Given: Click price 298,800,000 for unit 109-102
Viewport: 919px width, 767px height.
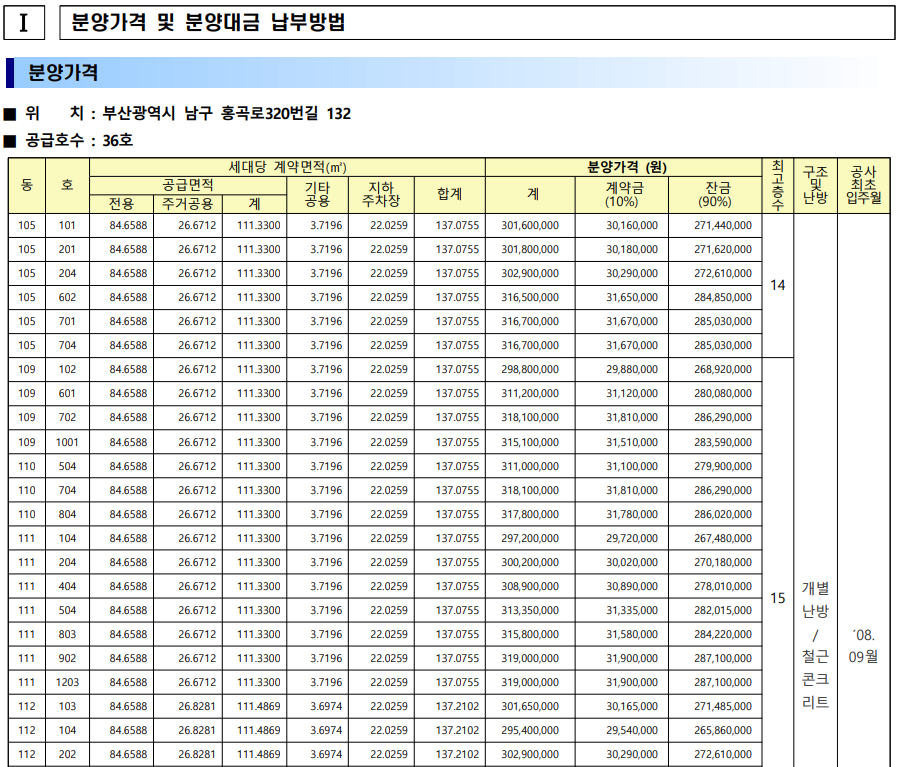Looking at the screenshot, I should coord(530,369).
